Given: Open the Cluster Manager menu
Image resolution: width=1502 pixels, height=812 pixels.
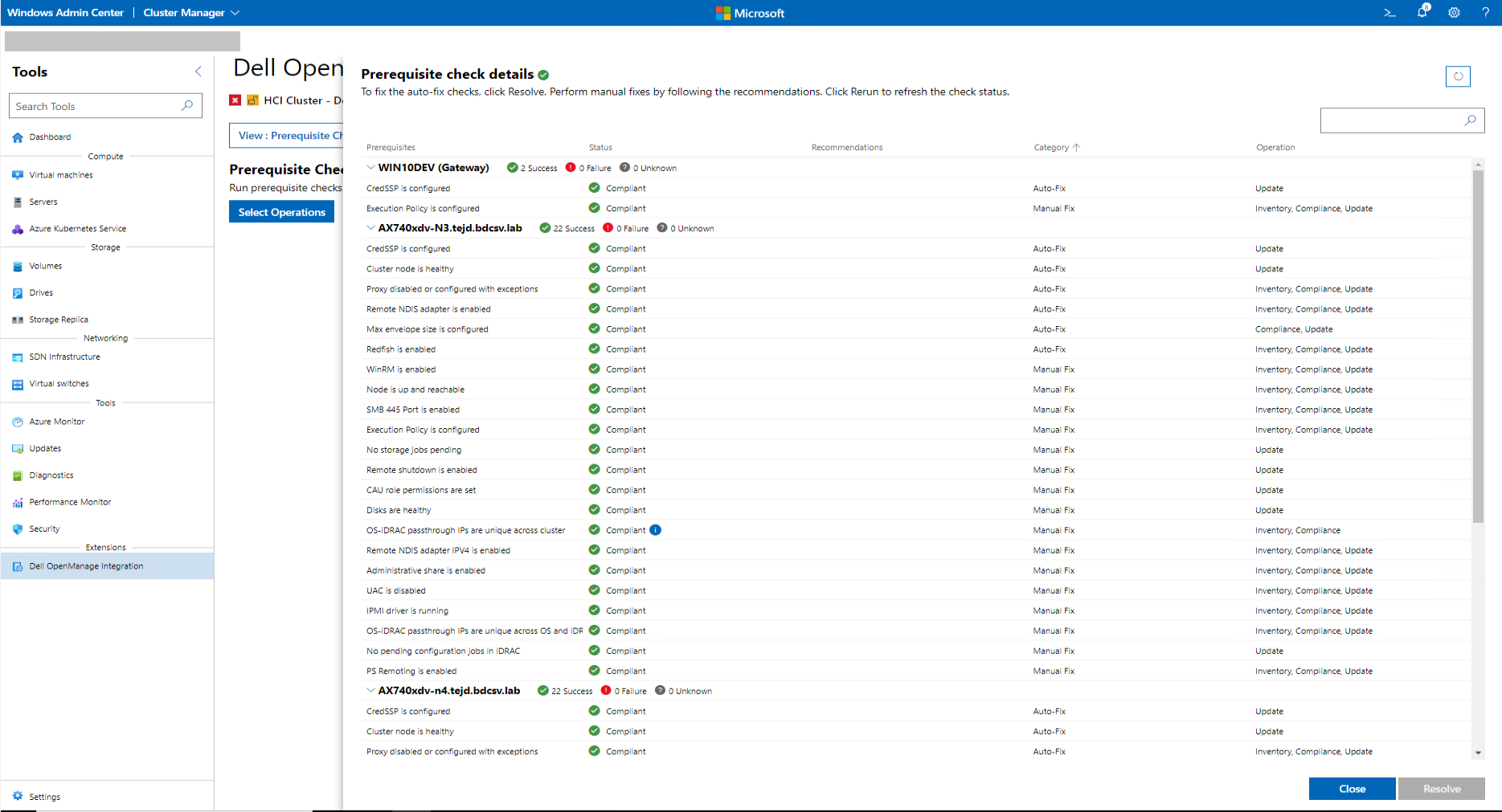Looking at the screenshot, I should (x=191, y=12).
